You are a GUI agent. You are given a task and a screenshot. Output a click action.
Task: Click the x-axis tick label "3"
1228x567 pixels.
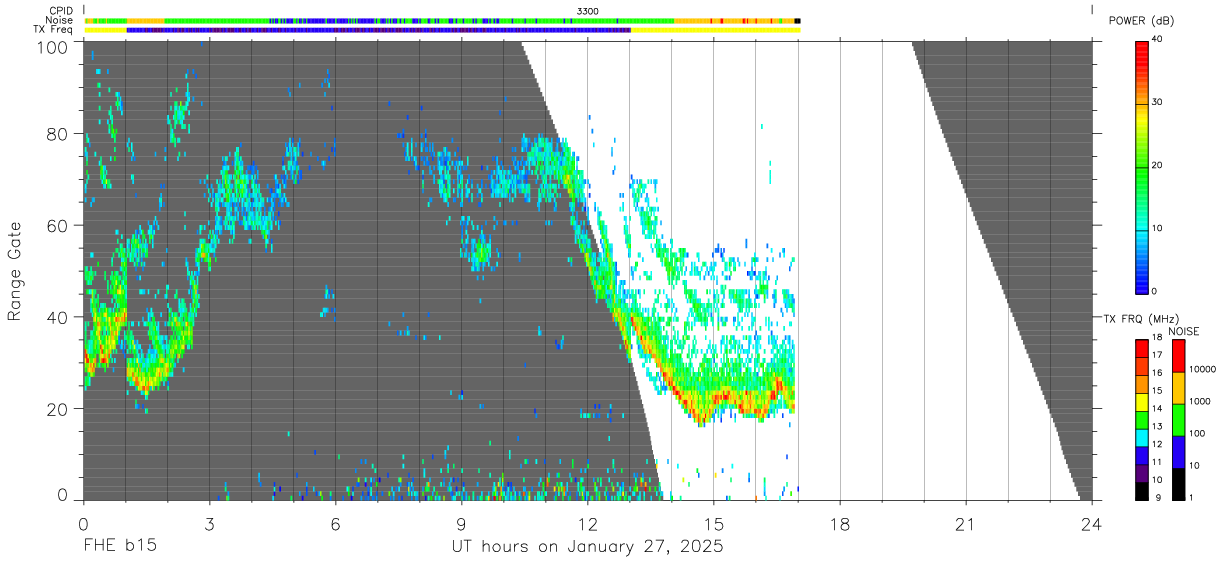[x=209, y=523]
